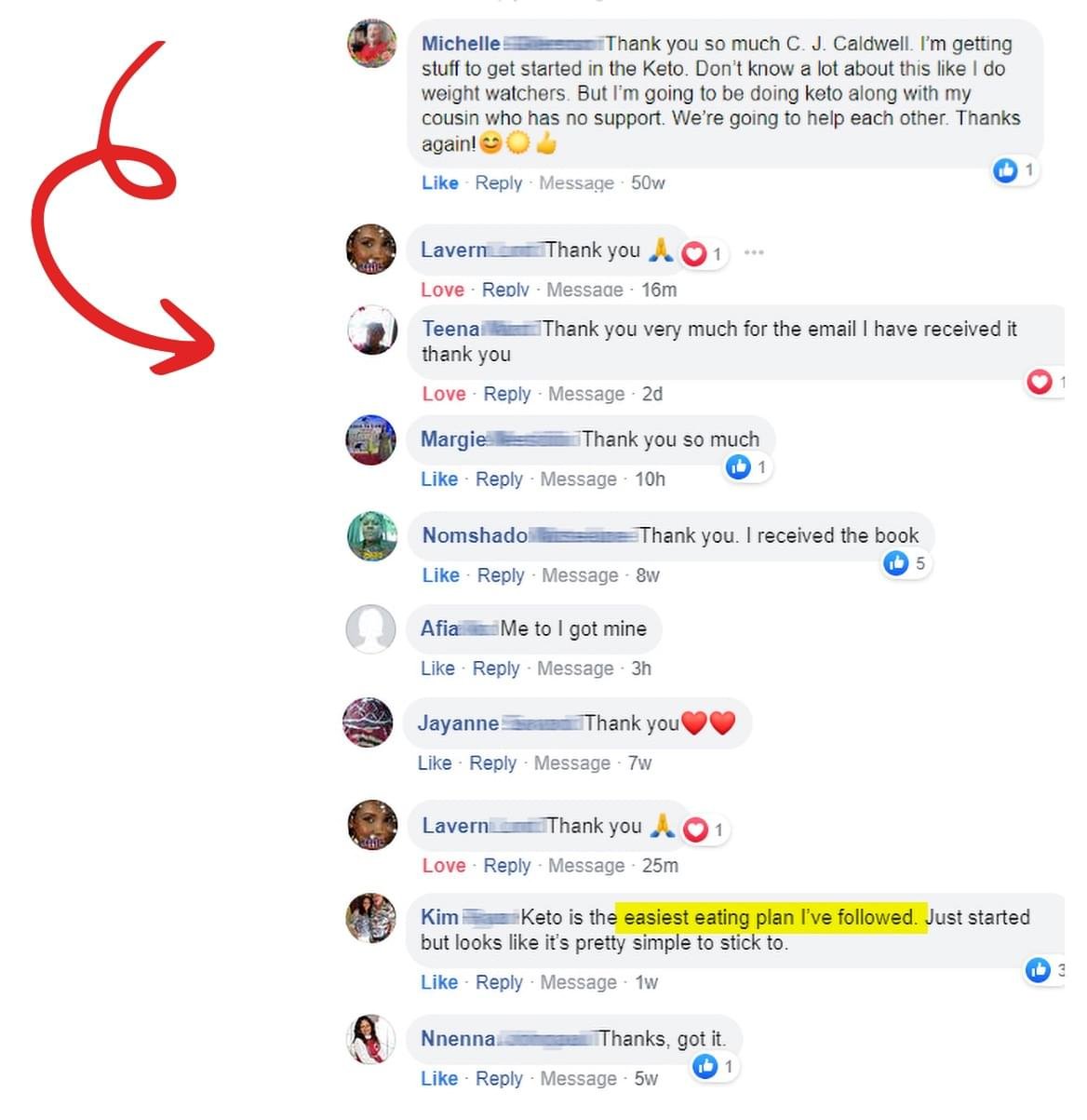Click Message under Lavern's 25m comment
Image resolution: width=1087 pixels, height=1120 pixels.
point(586,866)
